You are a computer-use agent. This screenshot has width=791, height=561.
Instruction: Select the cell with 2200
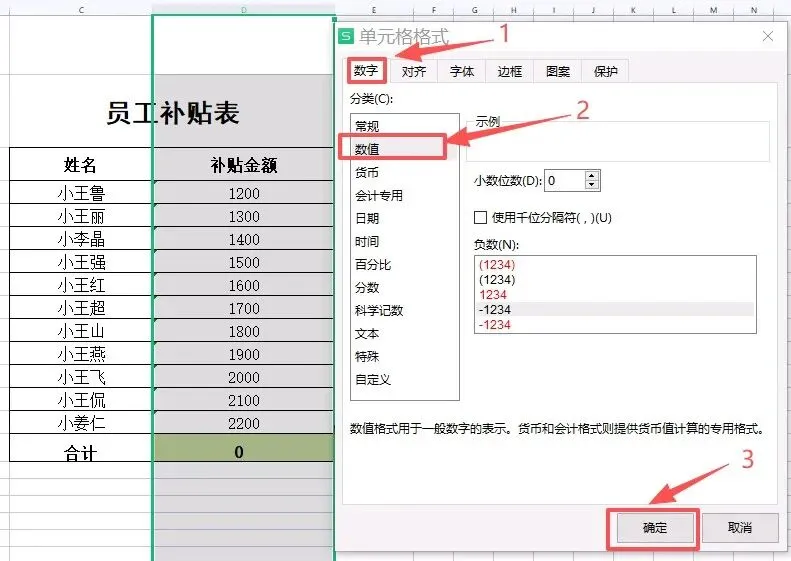point(244,423)
